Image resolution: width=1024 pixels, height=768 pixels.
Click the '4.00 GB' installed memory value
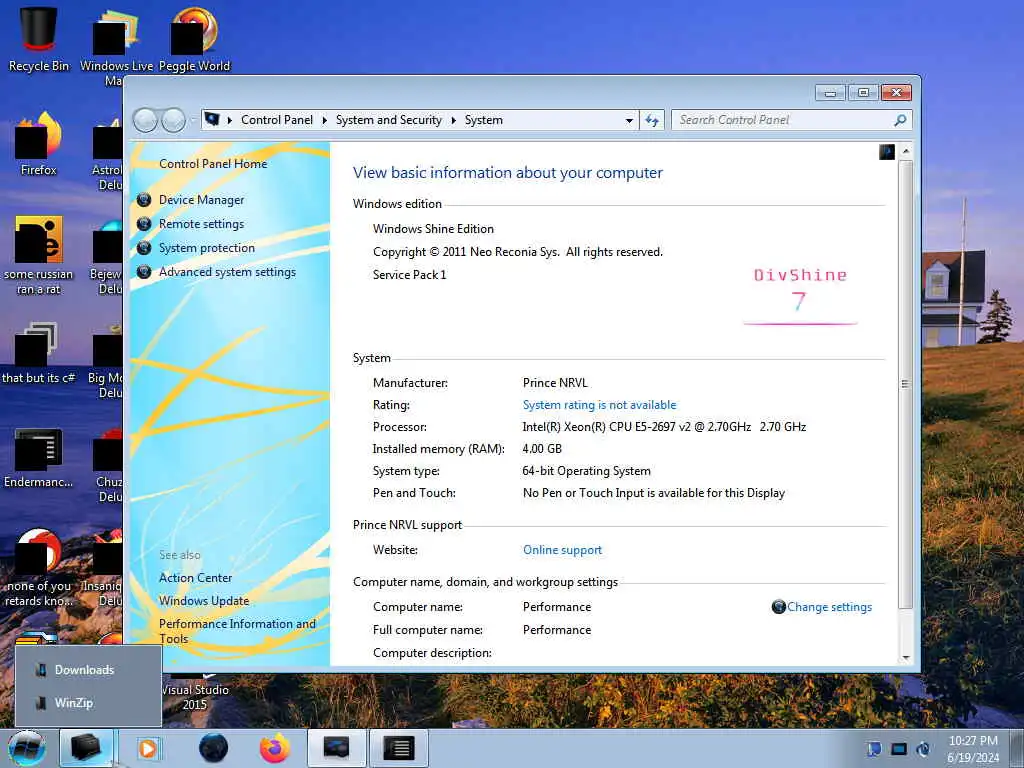(x=542, y=449)
